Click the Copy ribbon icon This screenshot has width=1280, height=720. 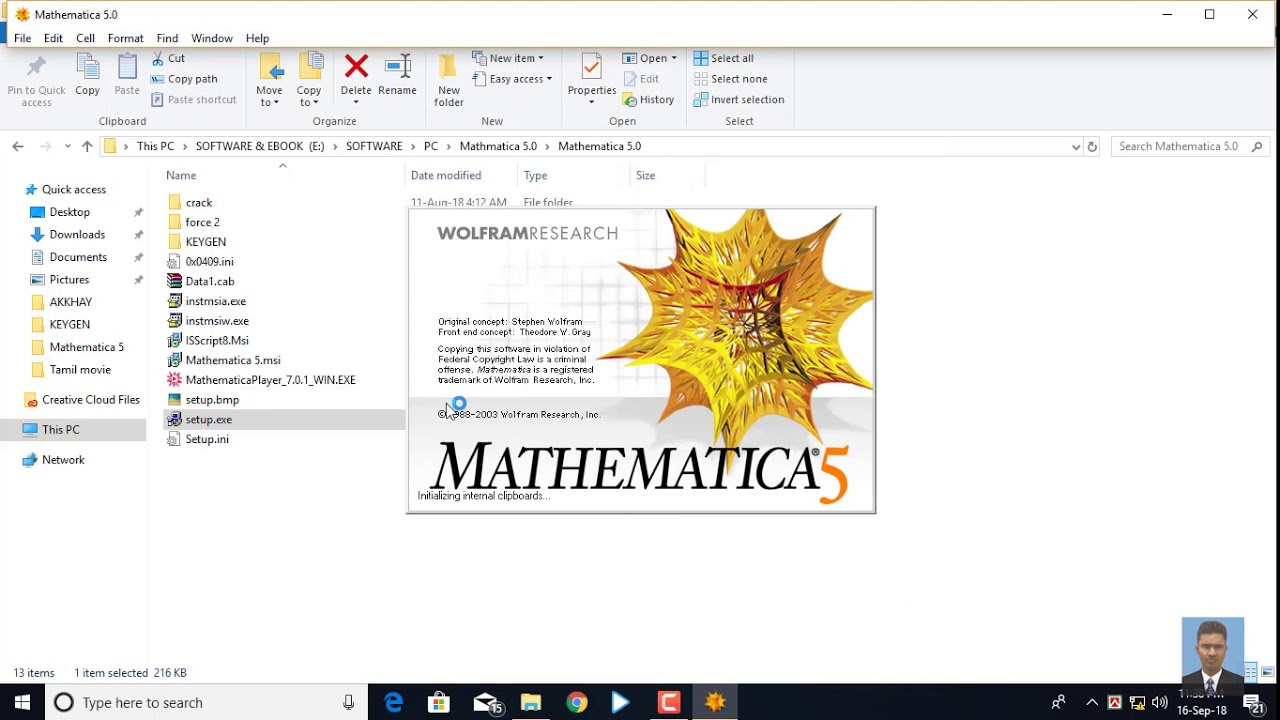click(x=88, y=68)
